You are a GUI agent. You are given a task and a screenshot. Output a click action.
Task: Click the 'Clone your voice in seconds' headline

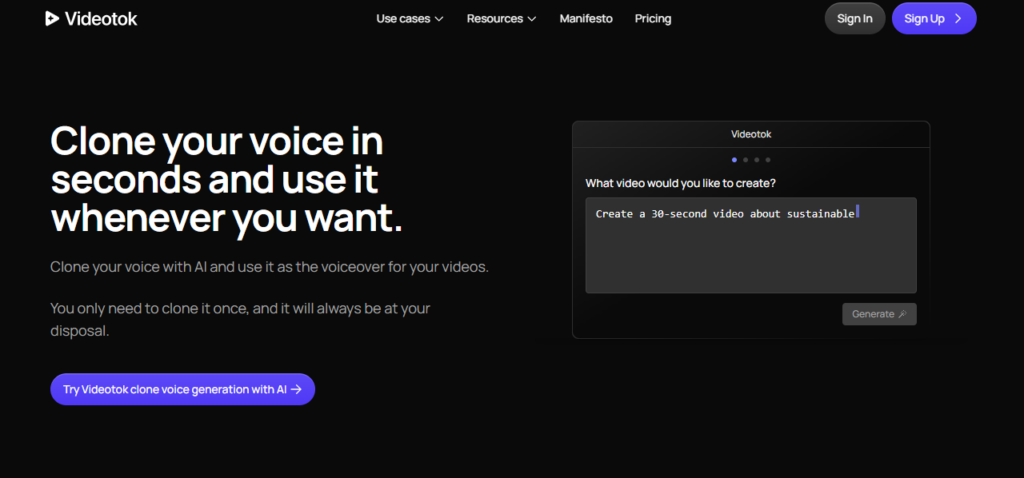coord(226,178)
